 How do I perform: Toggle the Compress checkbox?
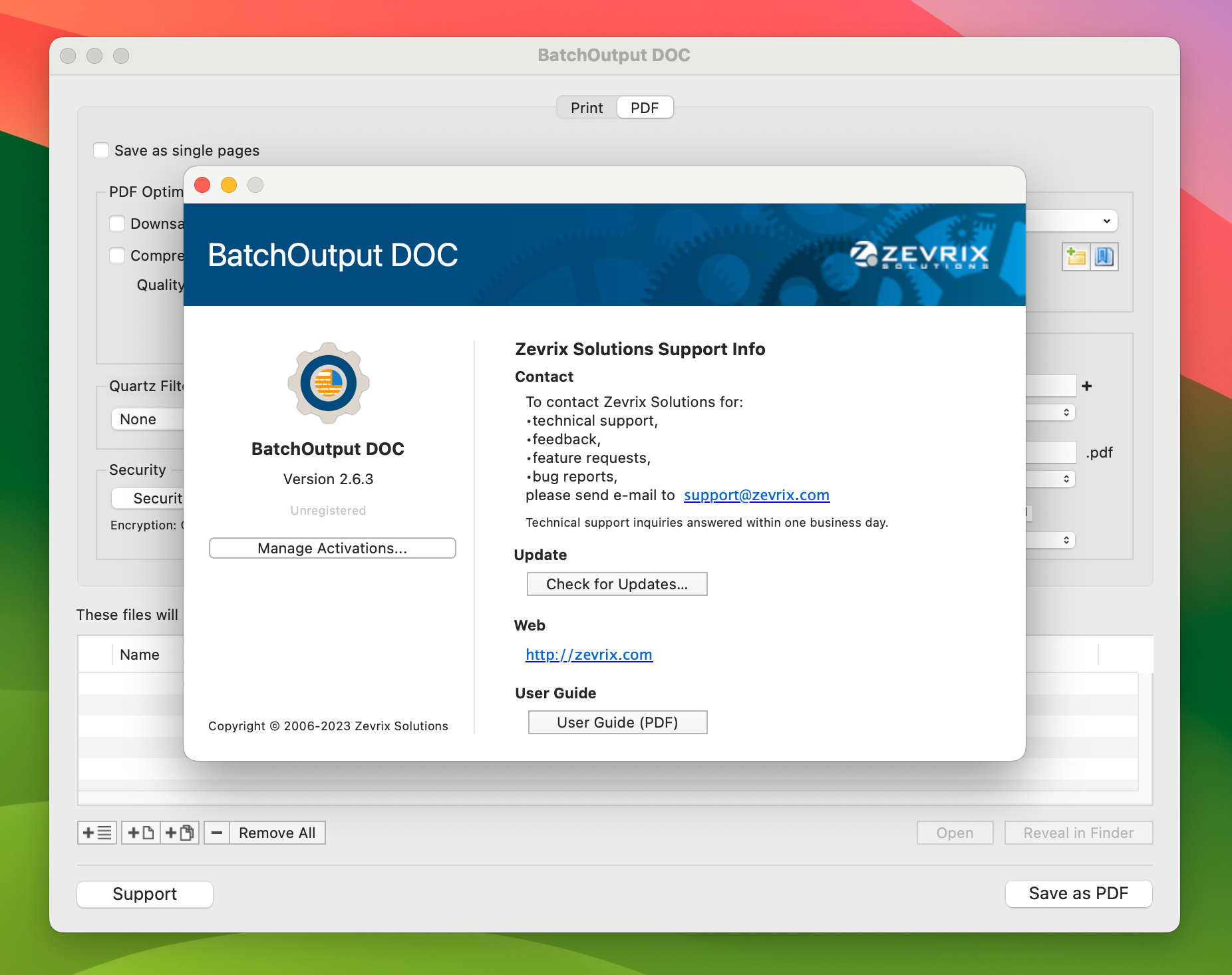click(117, 255)
